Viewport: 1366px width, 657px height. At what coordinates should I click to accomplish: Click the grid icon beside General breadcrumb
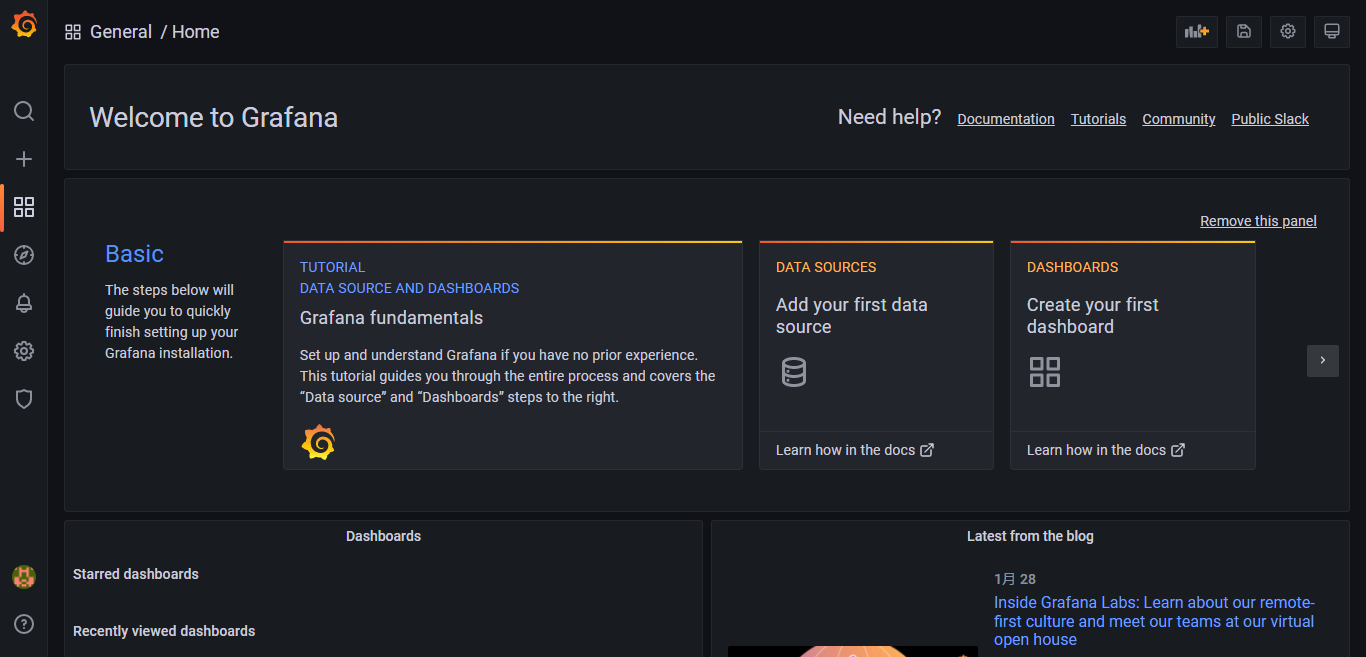(x=73, y=32)
